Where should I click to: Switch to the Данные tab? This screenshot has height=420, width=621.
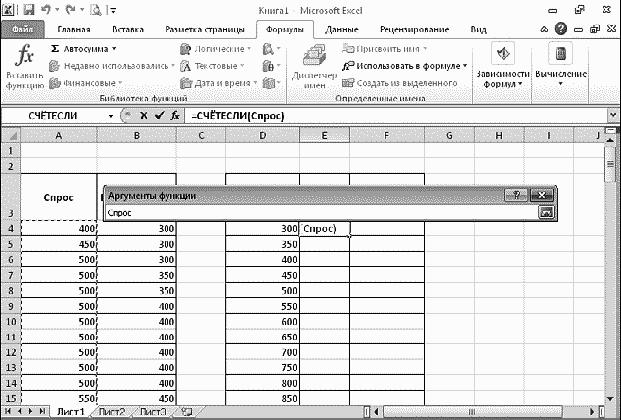(341, 29)
